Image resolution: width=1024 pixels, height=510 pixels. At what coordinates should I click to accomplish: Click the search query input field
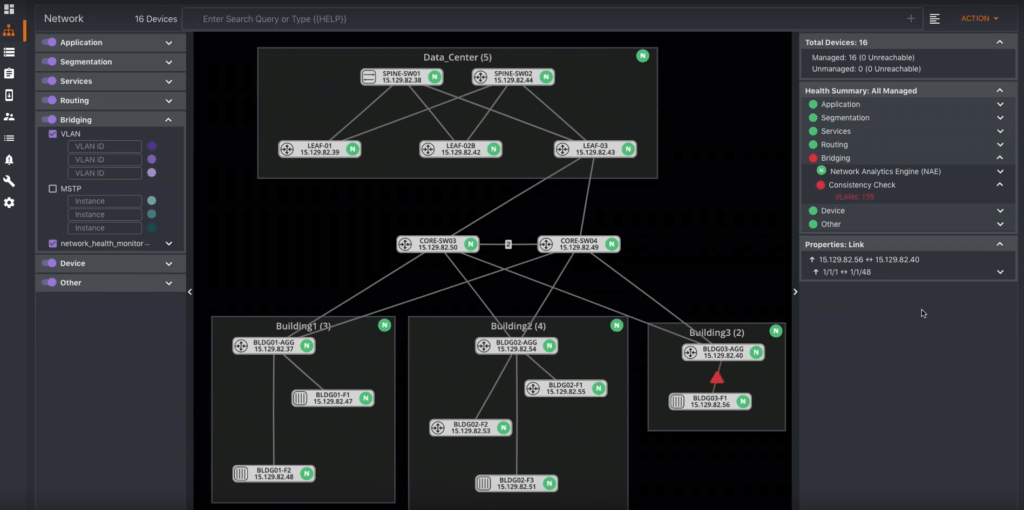552,19
